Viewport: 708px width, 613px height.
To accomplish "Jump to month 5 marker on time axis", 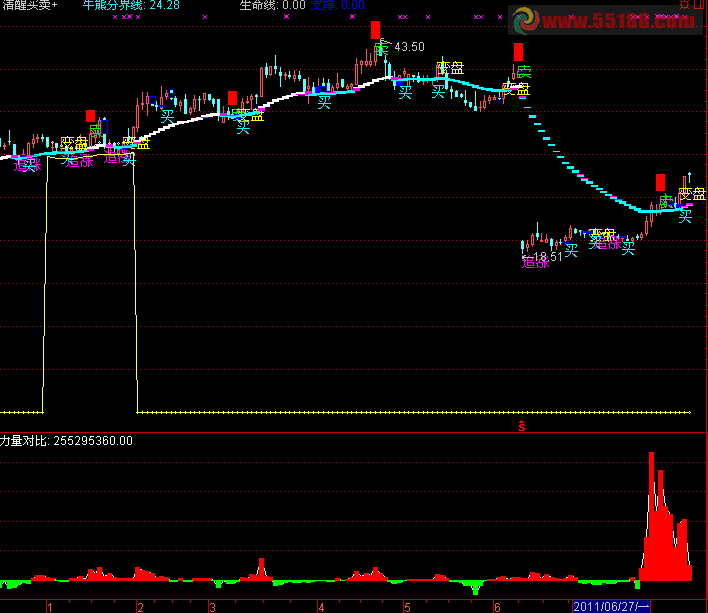I will coord(407,608).
